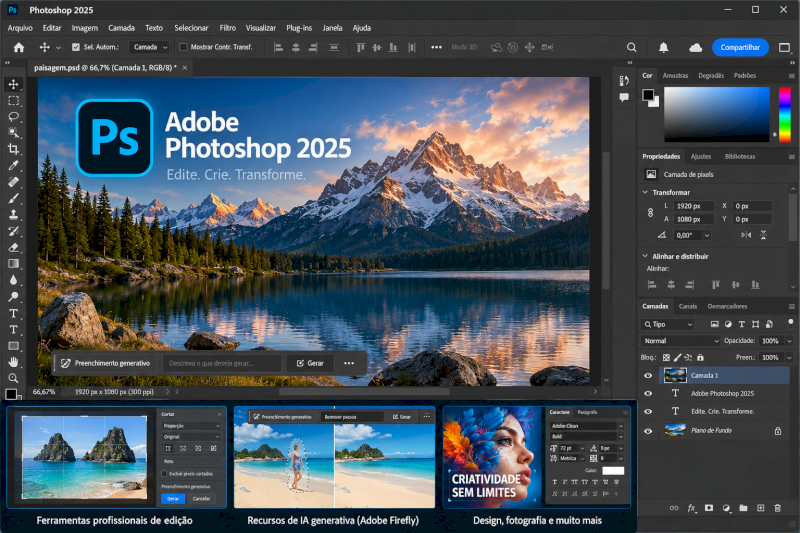The width and height of the screenshot is (800, 533).
Task: Open cloud documents icon
Action: tap(695, 47)
